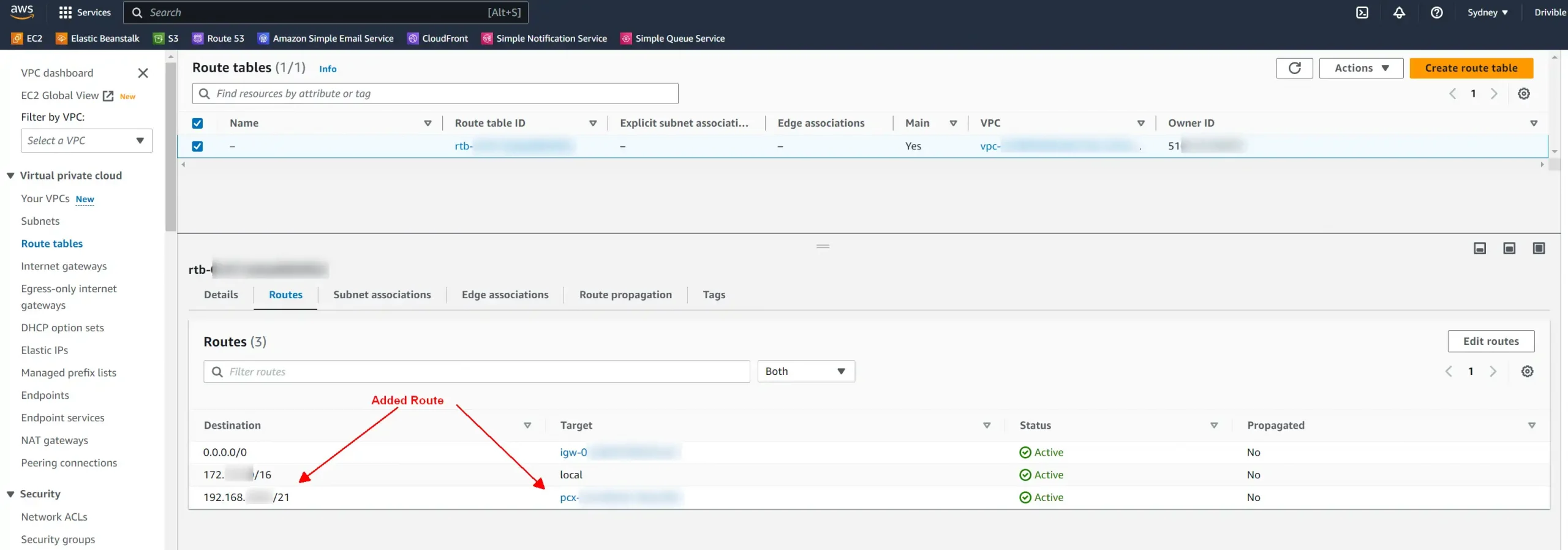This screenshot has width=1568, height=550.
Task: Open the vpc- link in table row
Action: [x=1060, y=146]
